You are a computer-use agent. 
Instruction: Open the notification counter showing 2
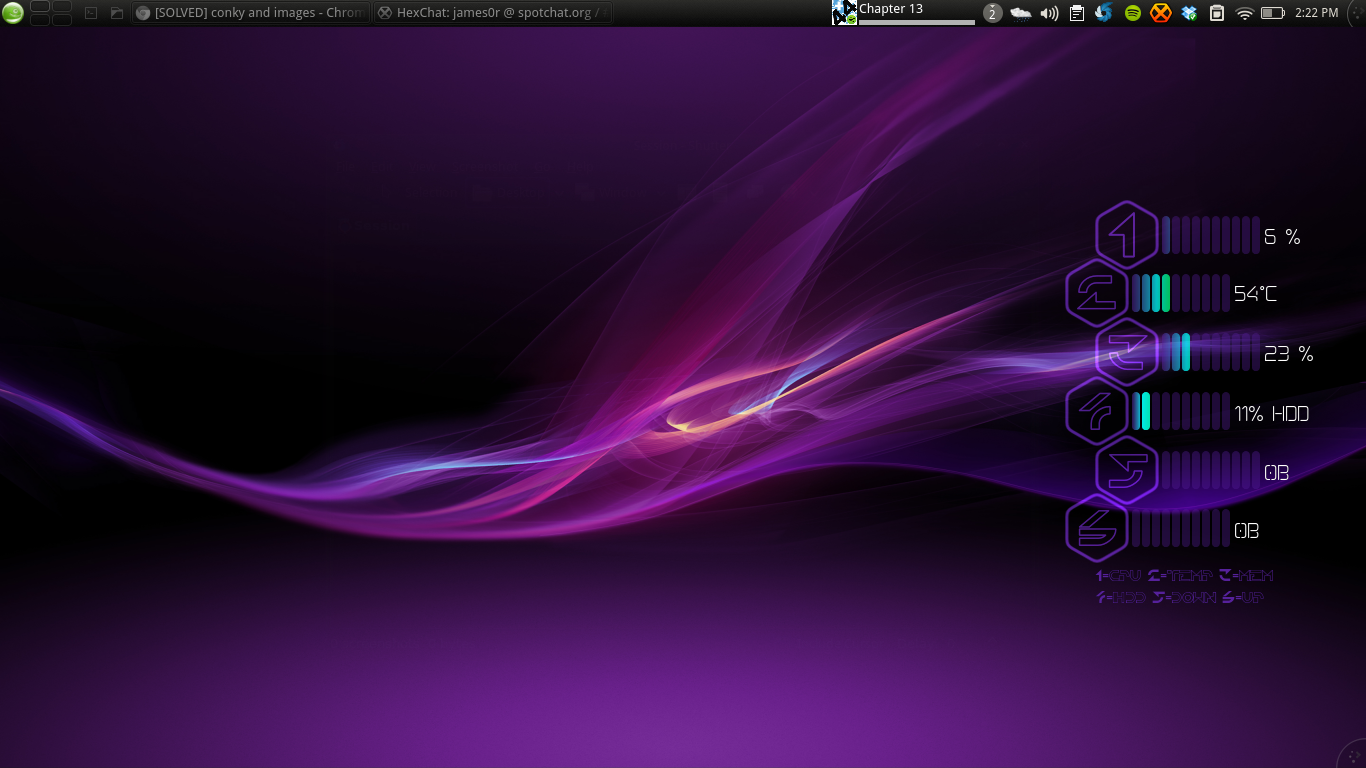[992, 13]
